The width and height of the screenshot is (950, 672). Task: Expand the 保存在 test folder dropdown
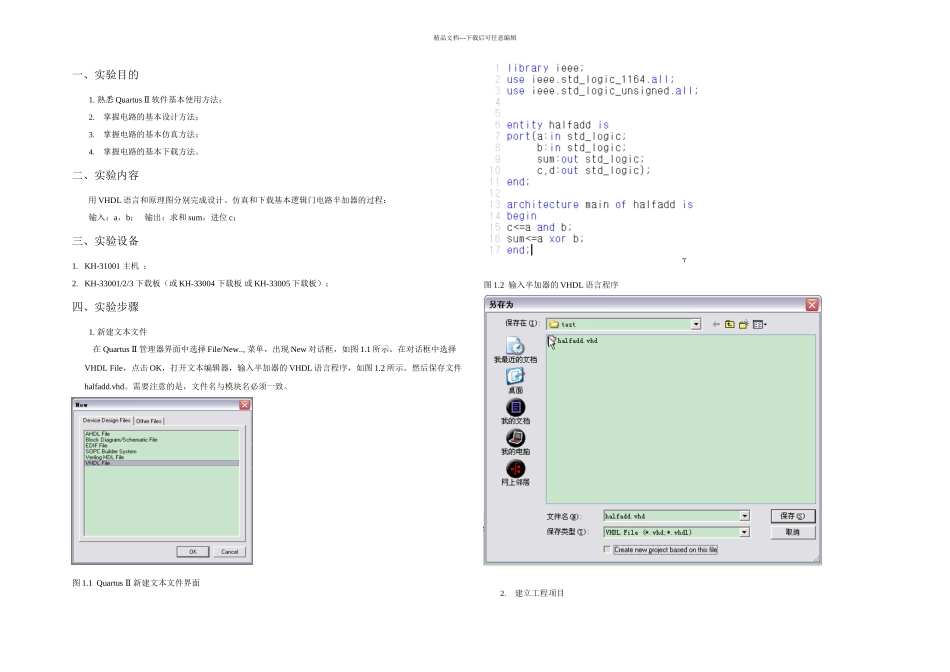tap(696, 324)
